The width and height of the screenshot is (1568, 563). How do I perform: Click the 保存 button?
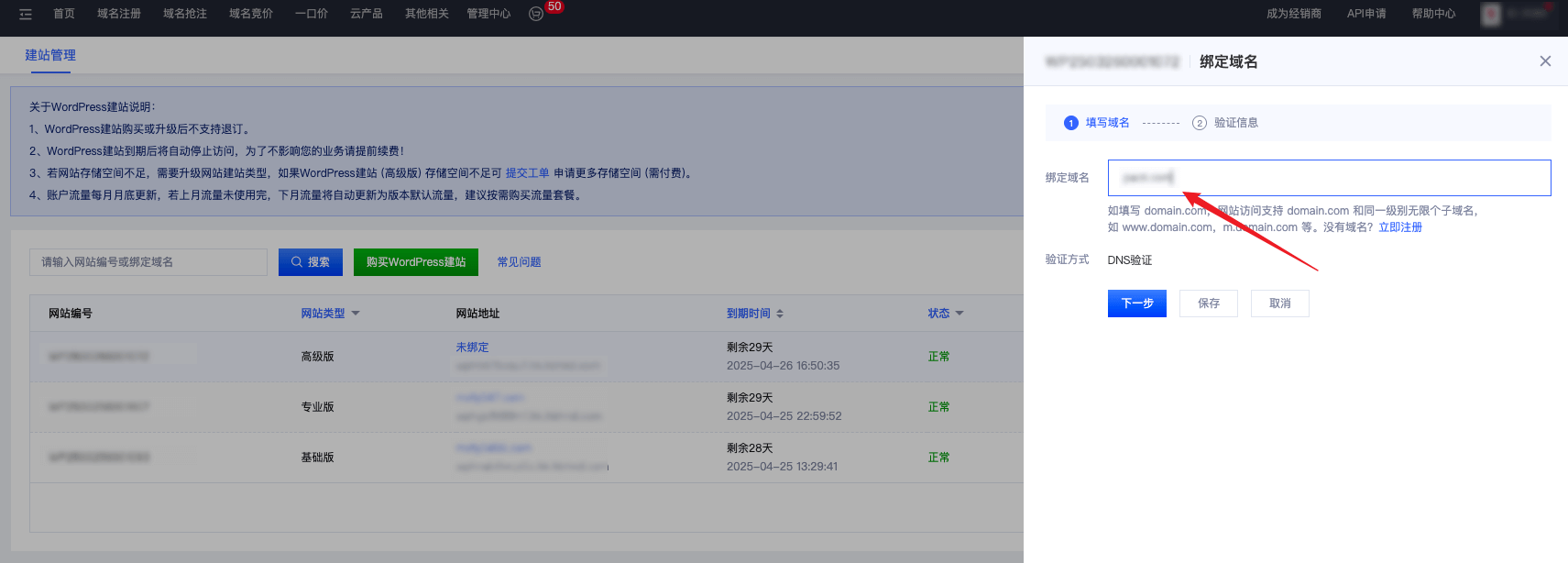(1209, 304)
